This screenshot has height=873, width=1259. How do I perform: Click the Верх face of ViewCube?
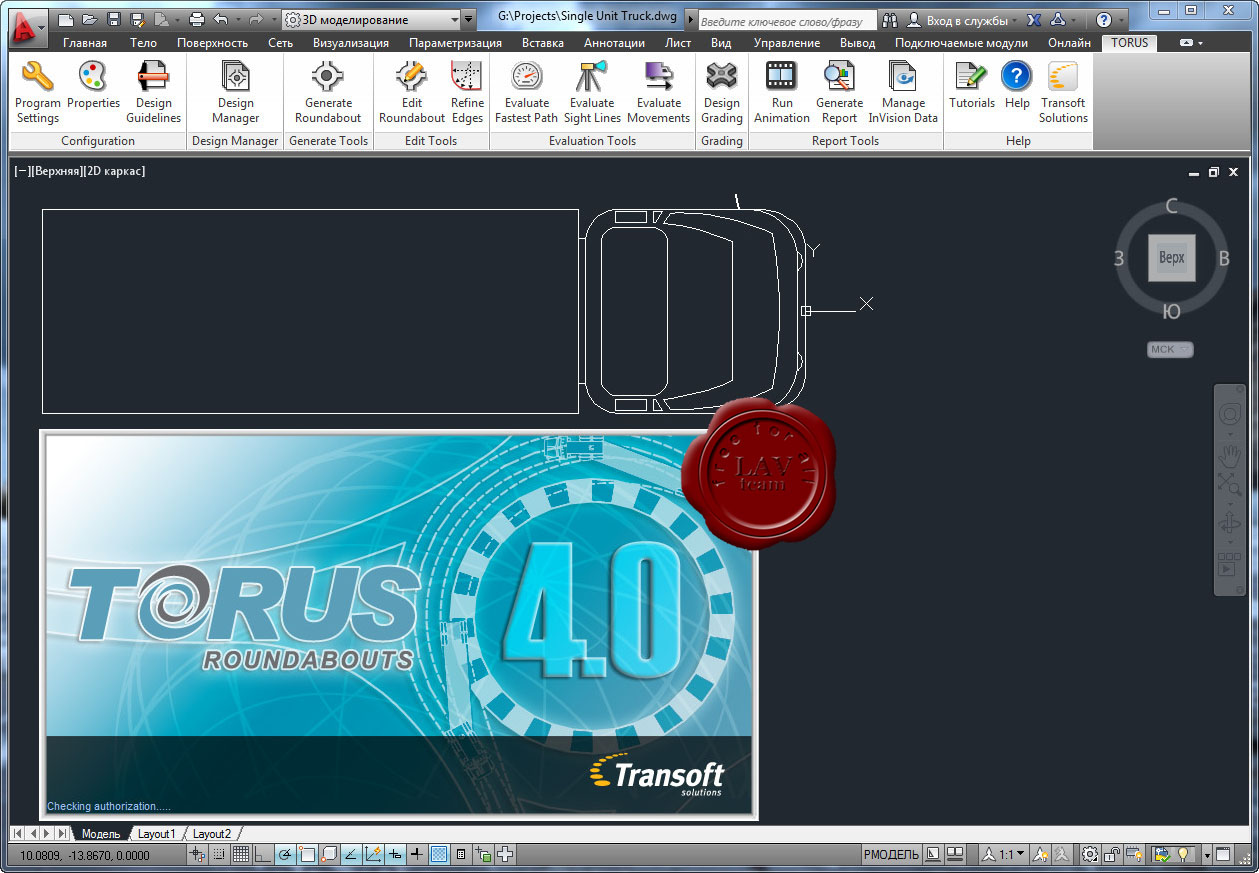[1171, 257]
